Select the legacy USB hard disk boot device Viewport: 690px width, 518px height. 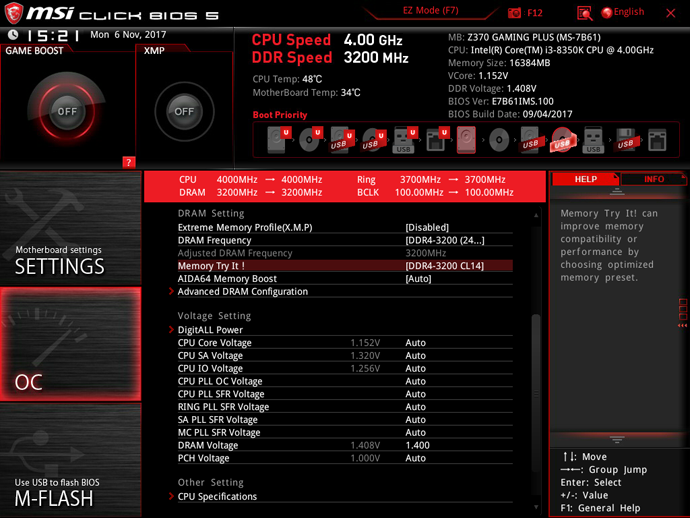(530, 140)
